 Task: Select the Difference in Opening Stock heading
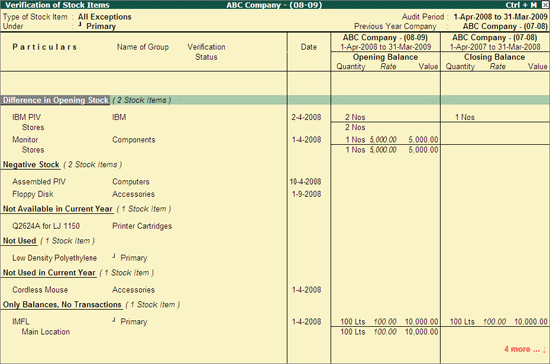coord(56,100)
